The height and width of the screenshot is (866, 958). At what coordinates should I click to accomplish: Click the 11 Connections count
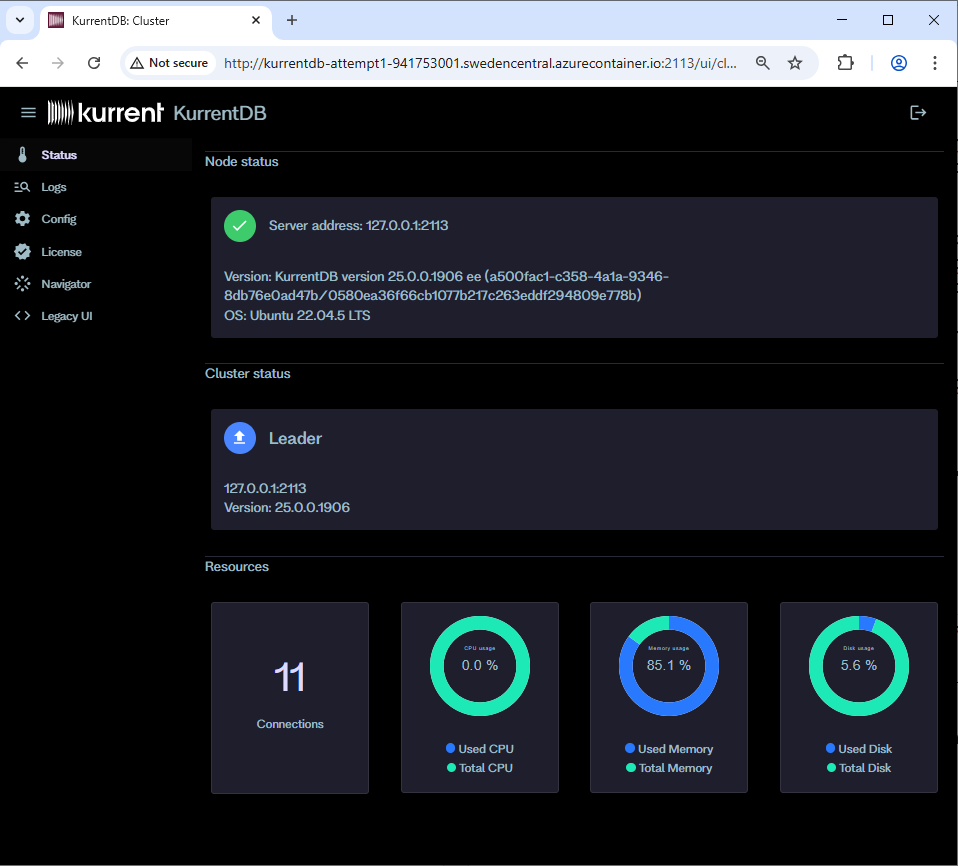pos(290,677)
